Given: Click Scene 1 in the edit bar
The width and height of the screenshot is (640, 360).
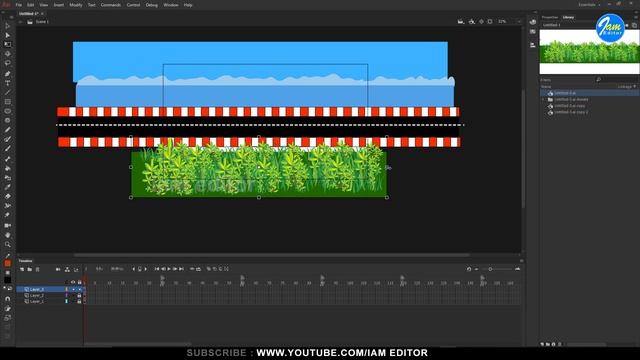Looking at the screenshot, I should (x=42, y=22).
